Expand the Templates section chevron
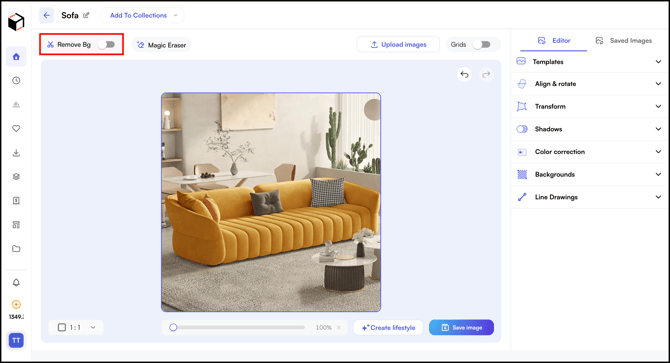Viewport: 670px width, 363px height. click(658, 61)
